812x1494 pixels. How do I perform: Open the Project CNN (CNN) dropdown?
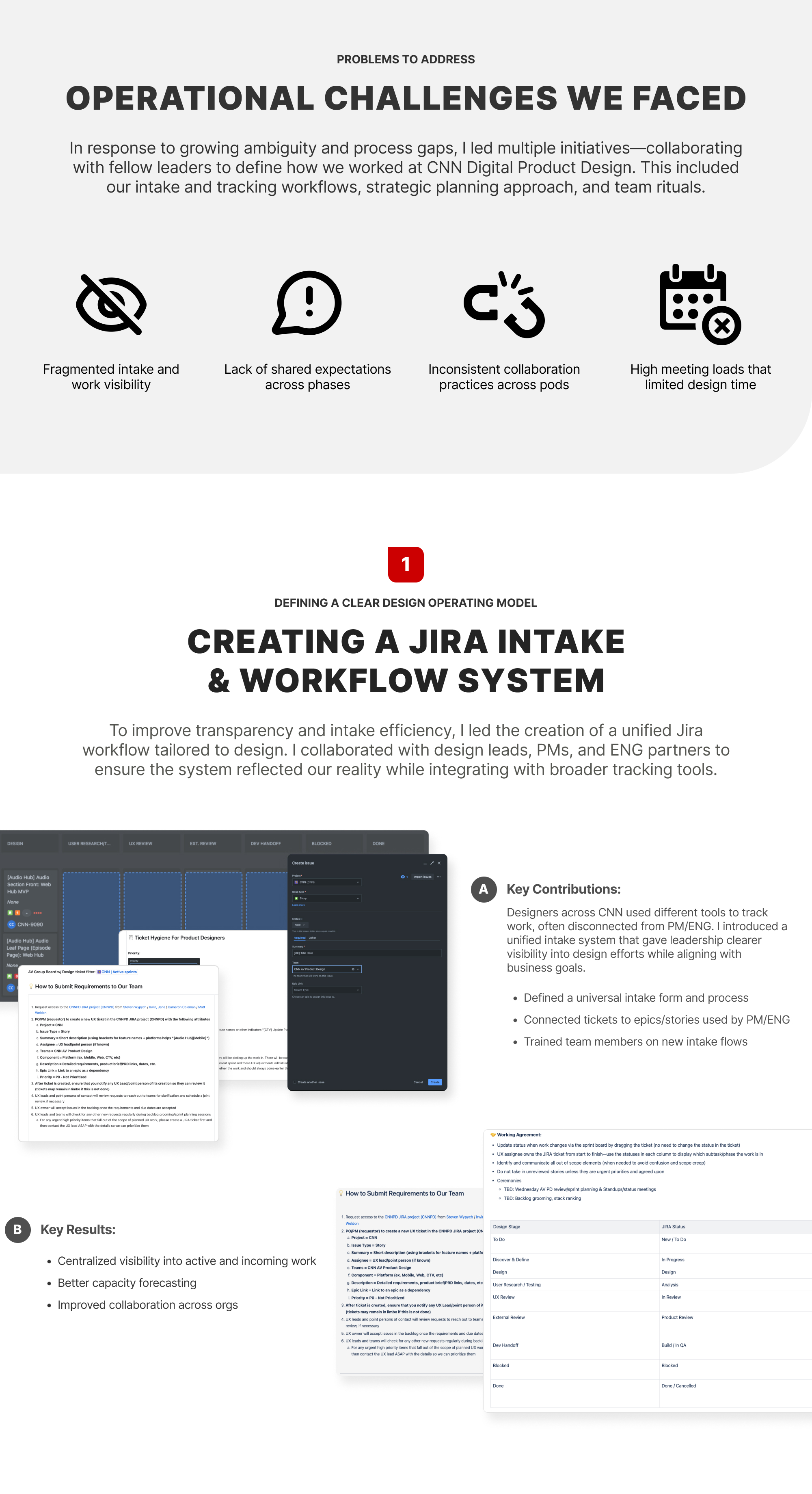326,882
